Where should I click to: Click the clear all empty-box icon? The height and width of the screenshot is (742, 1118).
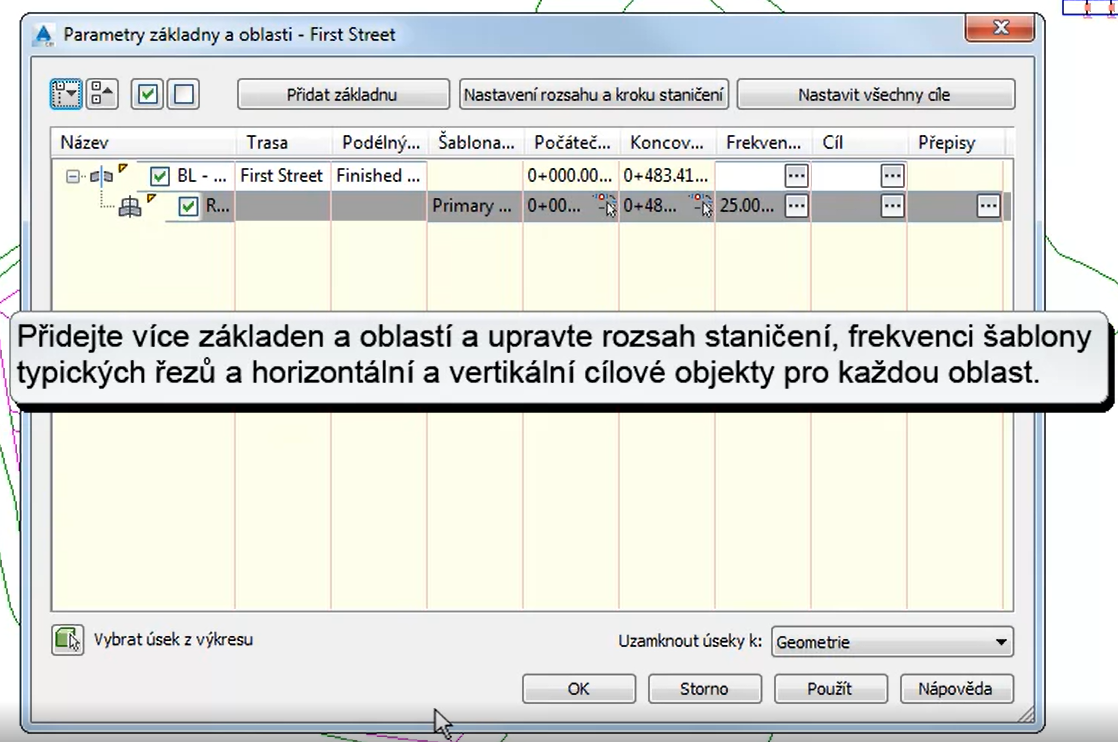[183, 94]
